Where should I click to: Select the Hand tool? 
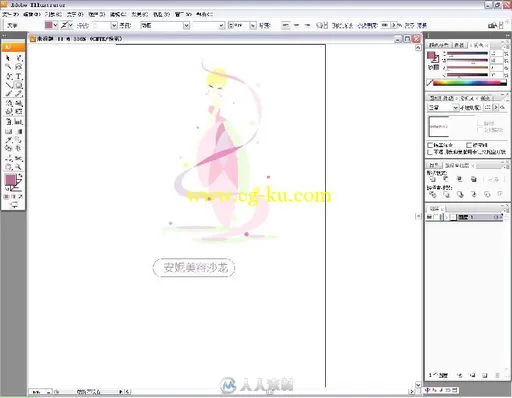(8, 167)
